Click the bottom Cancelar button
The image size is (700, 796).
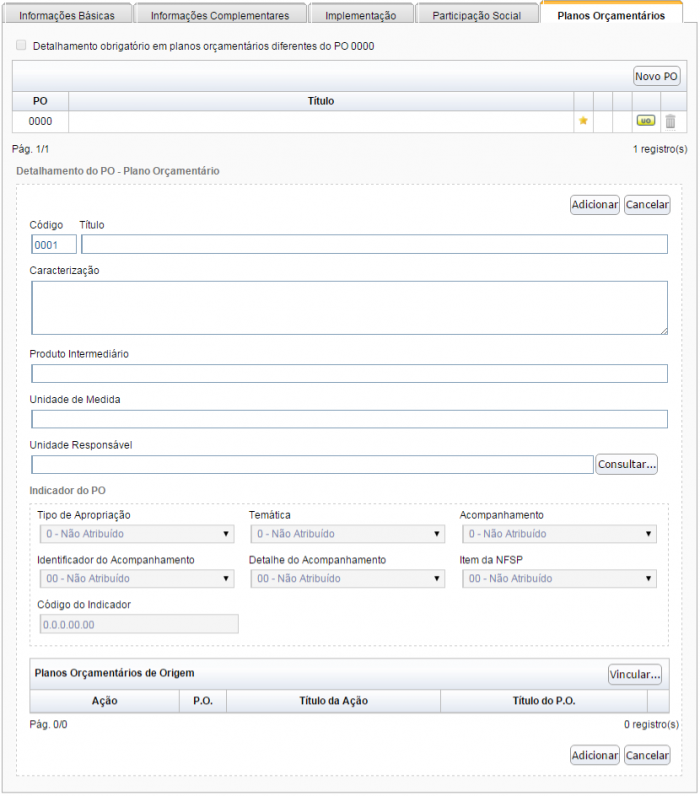[x=647, y=755]
